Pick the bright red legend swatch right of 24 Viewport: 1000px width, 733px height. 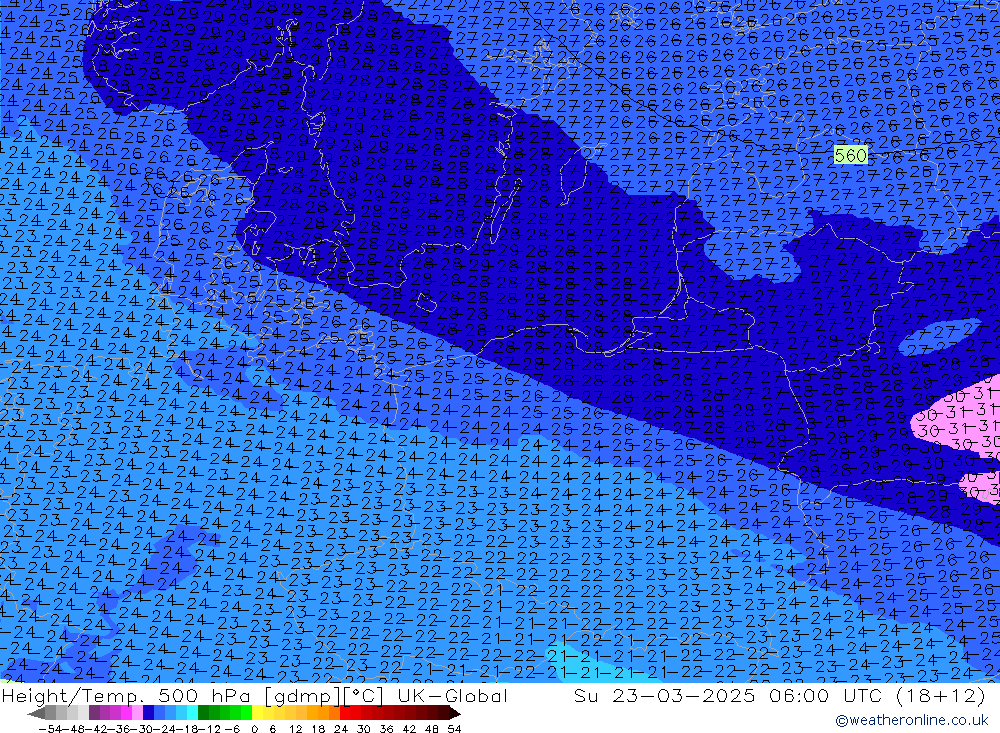tap(345, 713)
